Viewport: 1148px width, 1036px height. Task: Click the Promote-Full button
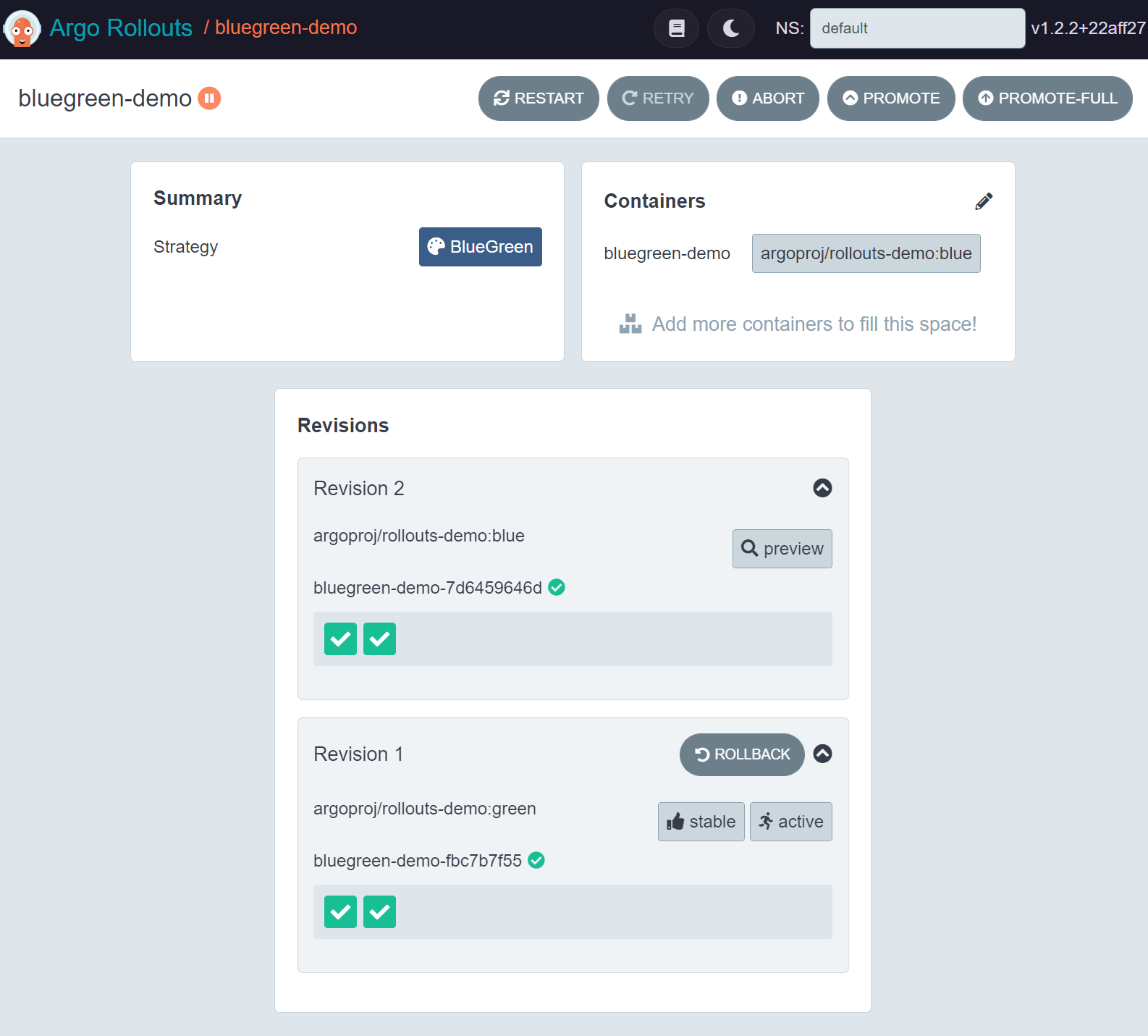[x=1047, y=98]
